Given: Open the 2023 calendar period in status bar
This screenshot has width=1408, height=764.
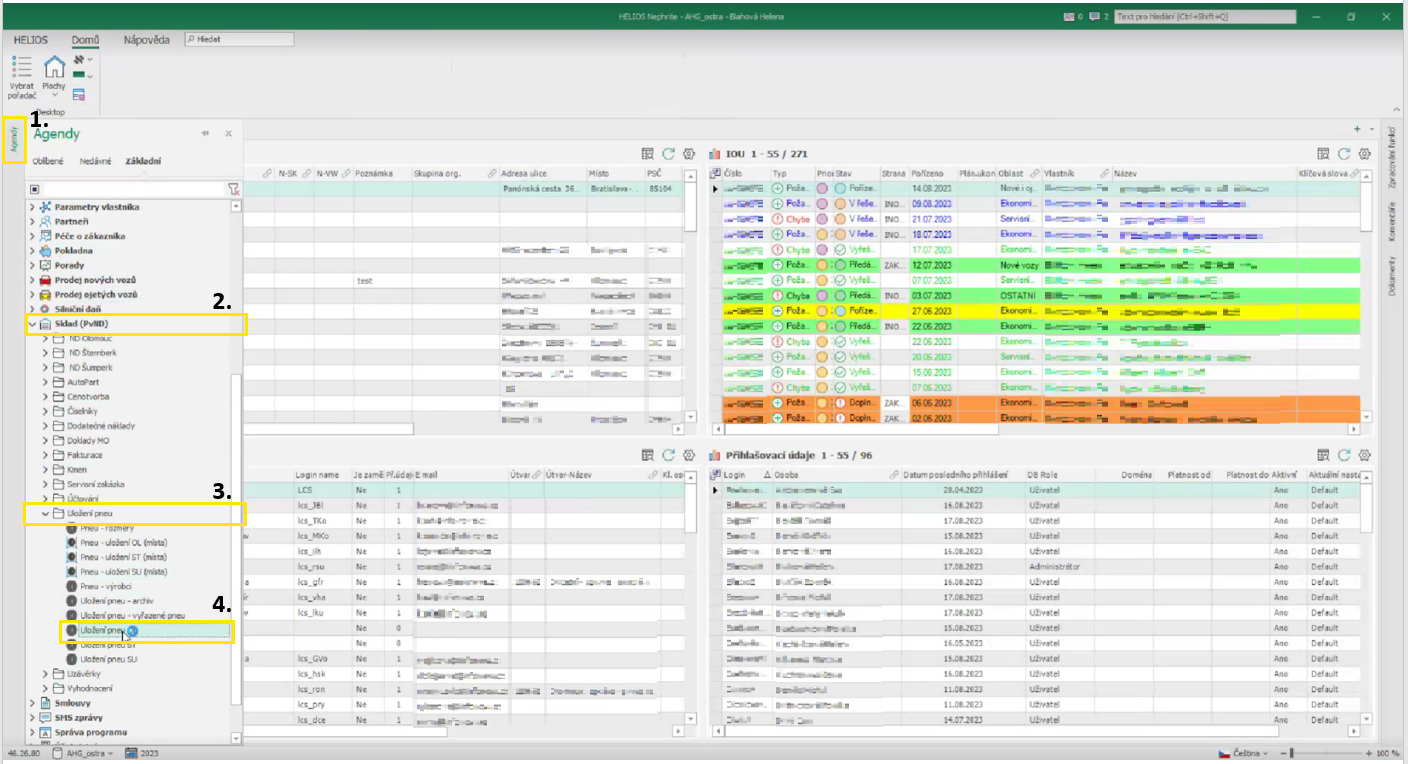Looking at the screenshot, I should (x=141, y=753).
